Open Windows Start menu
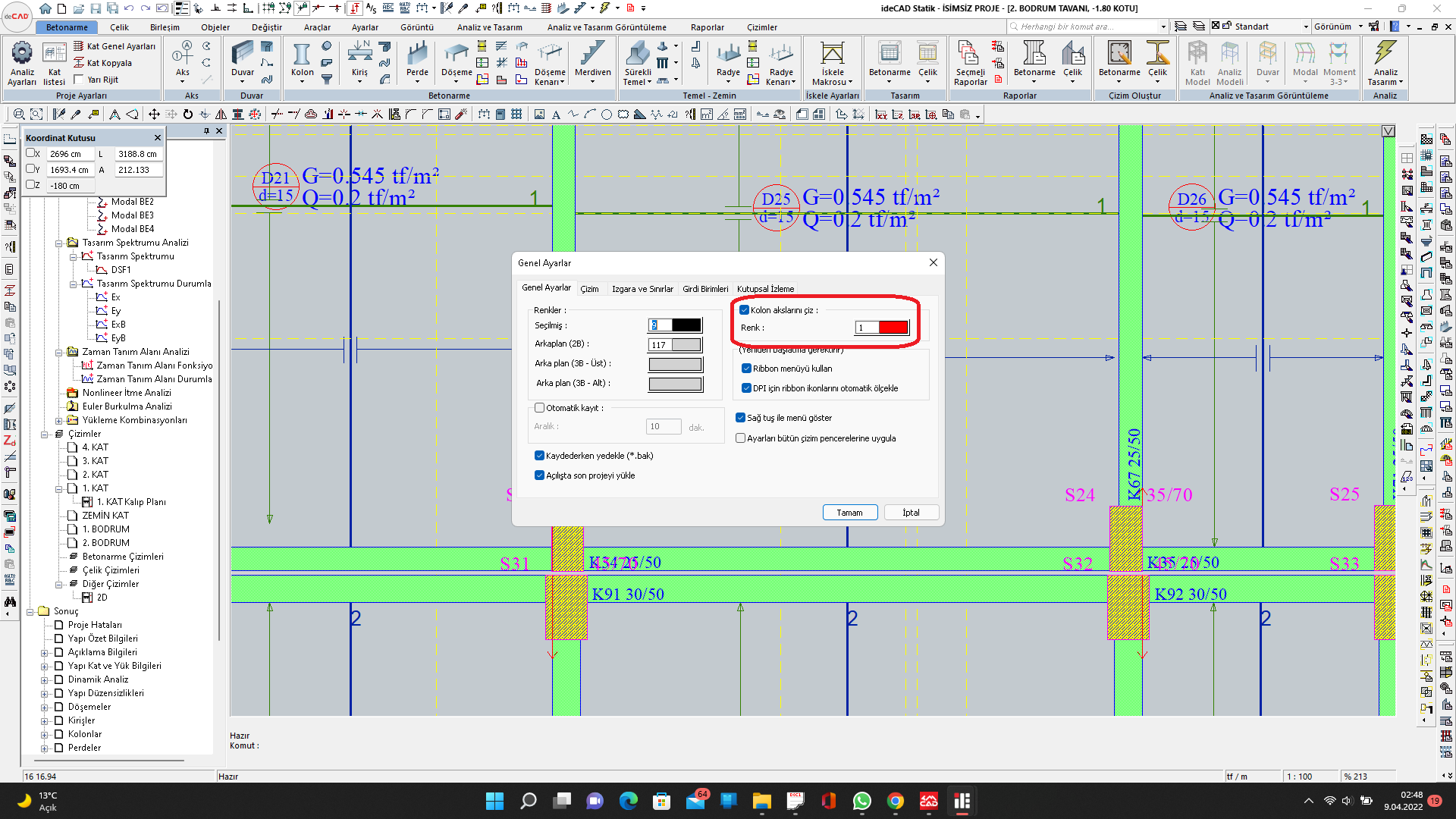This screenshot has height=819, width=1456. (494, 801)
